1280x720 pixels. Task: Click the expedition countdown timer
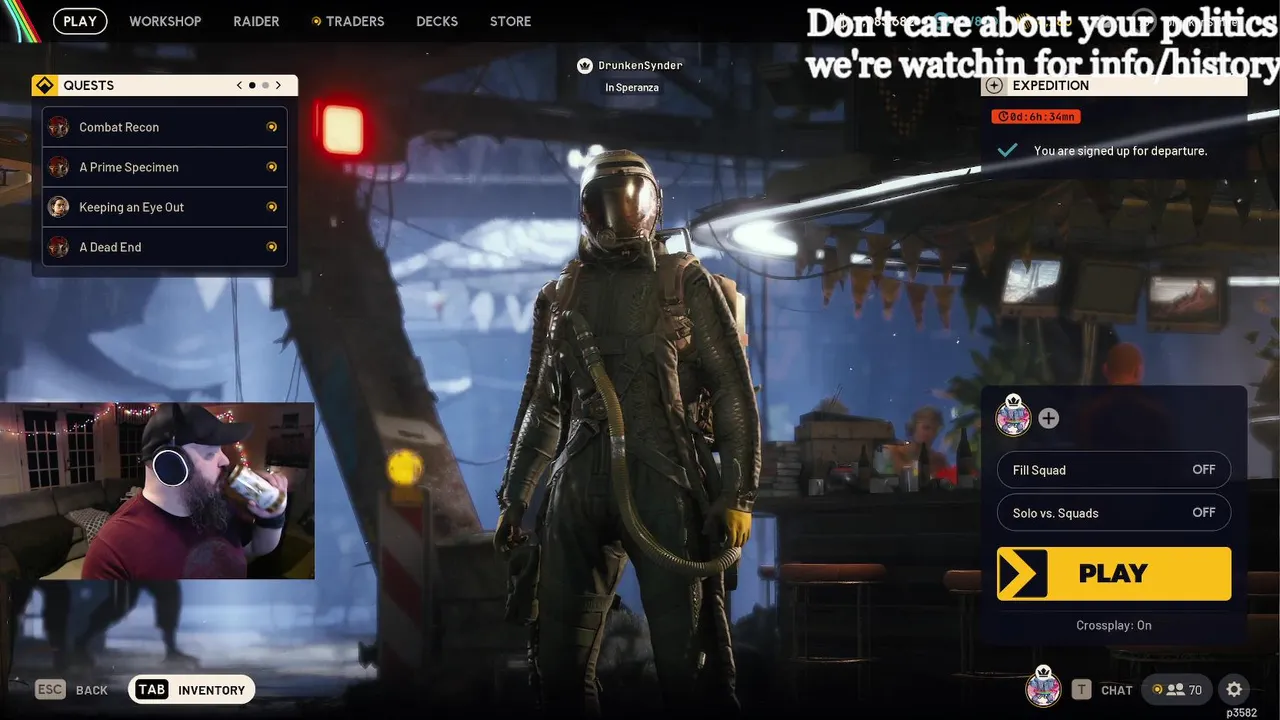[x=1036, y=117]
